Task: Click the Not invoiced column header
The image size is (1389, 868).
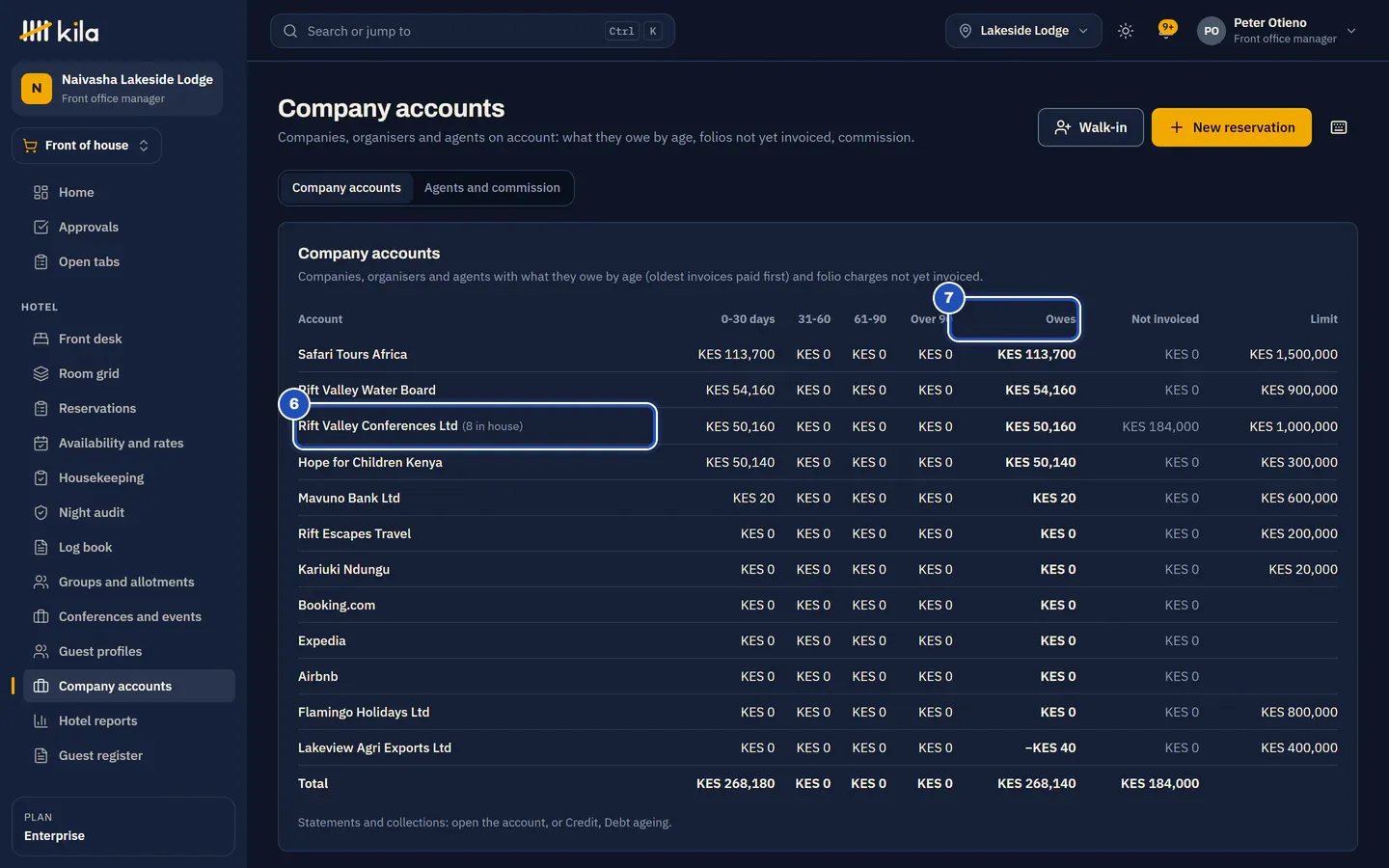Action: coord(1165,319)
